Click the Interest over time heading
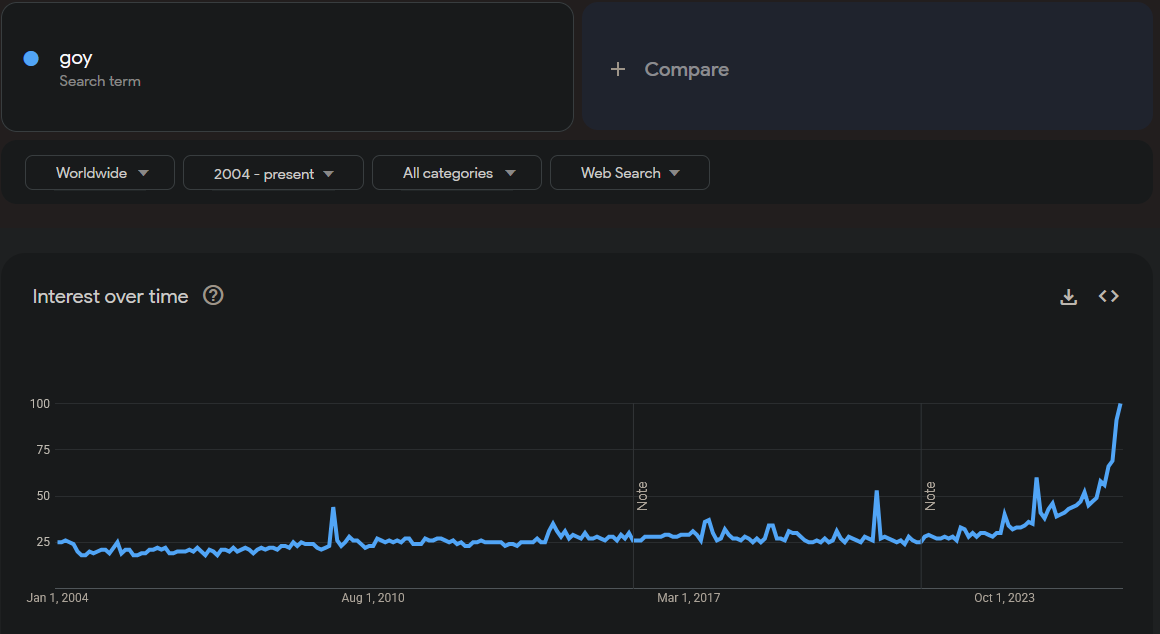 point(110,296)
